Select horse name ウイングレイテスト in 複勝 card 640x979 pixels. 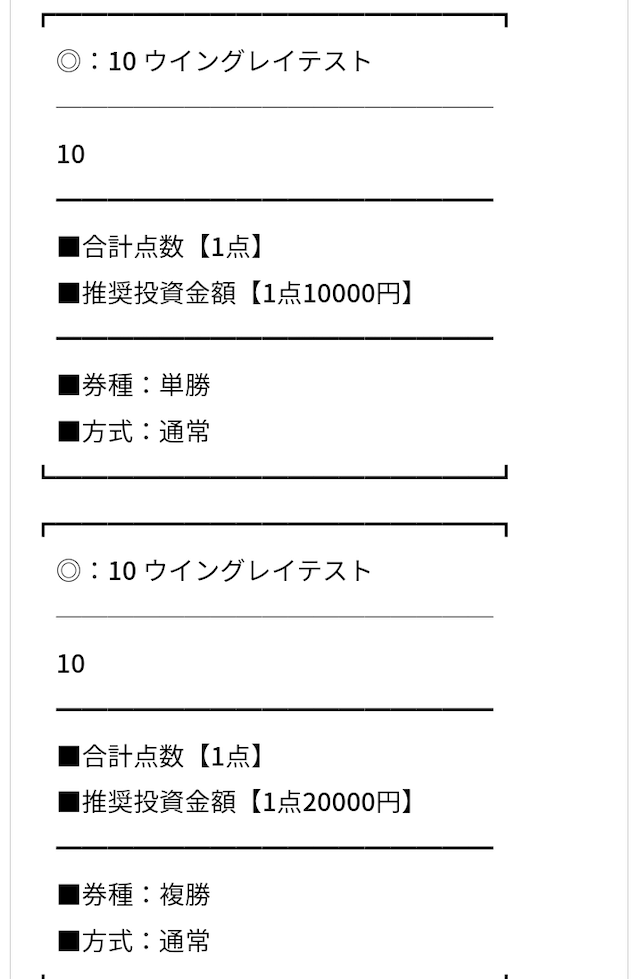[x=258, y=571]
